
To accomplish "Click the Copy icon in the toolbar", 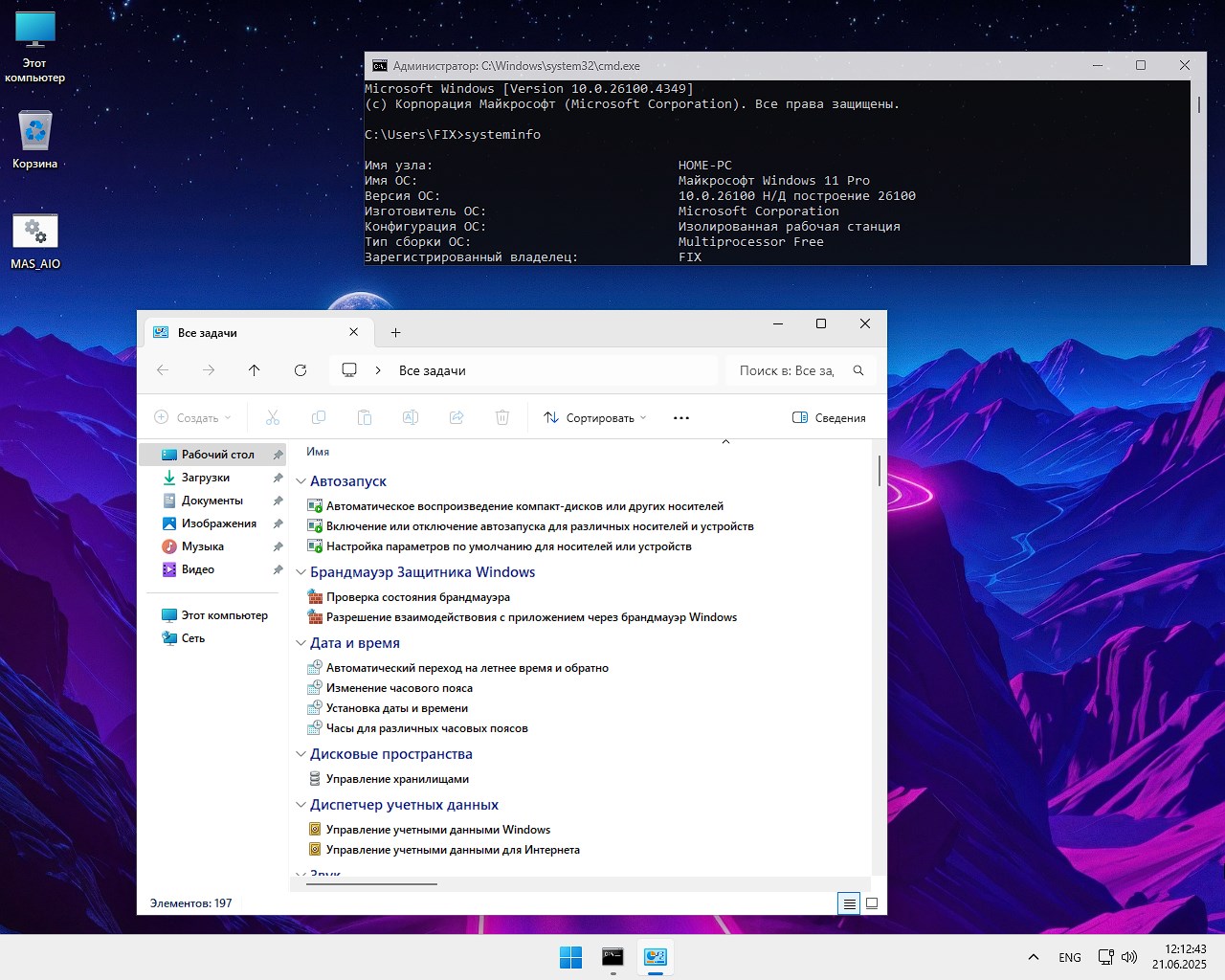I will (x=319, y=417).
